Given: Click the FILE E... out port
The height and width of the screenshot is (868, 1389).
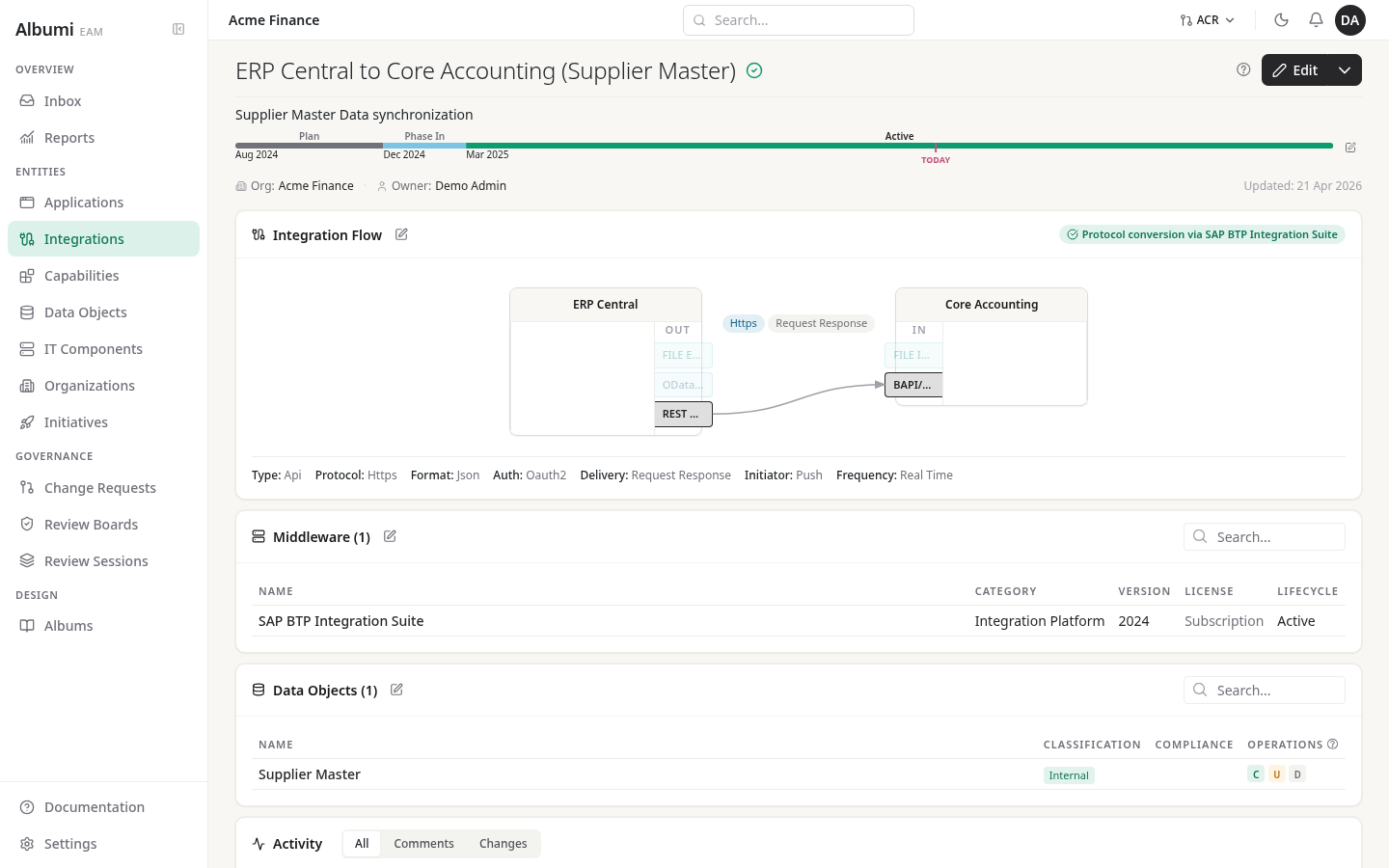Looking at the screenshot, I should point(683,355).
